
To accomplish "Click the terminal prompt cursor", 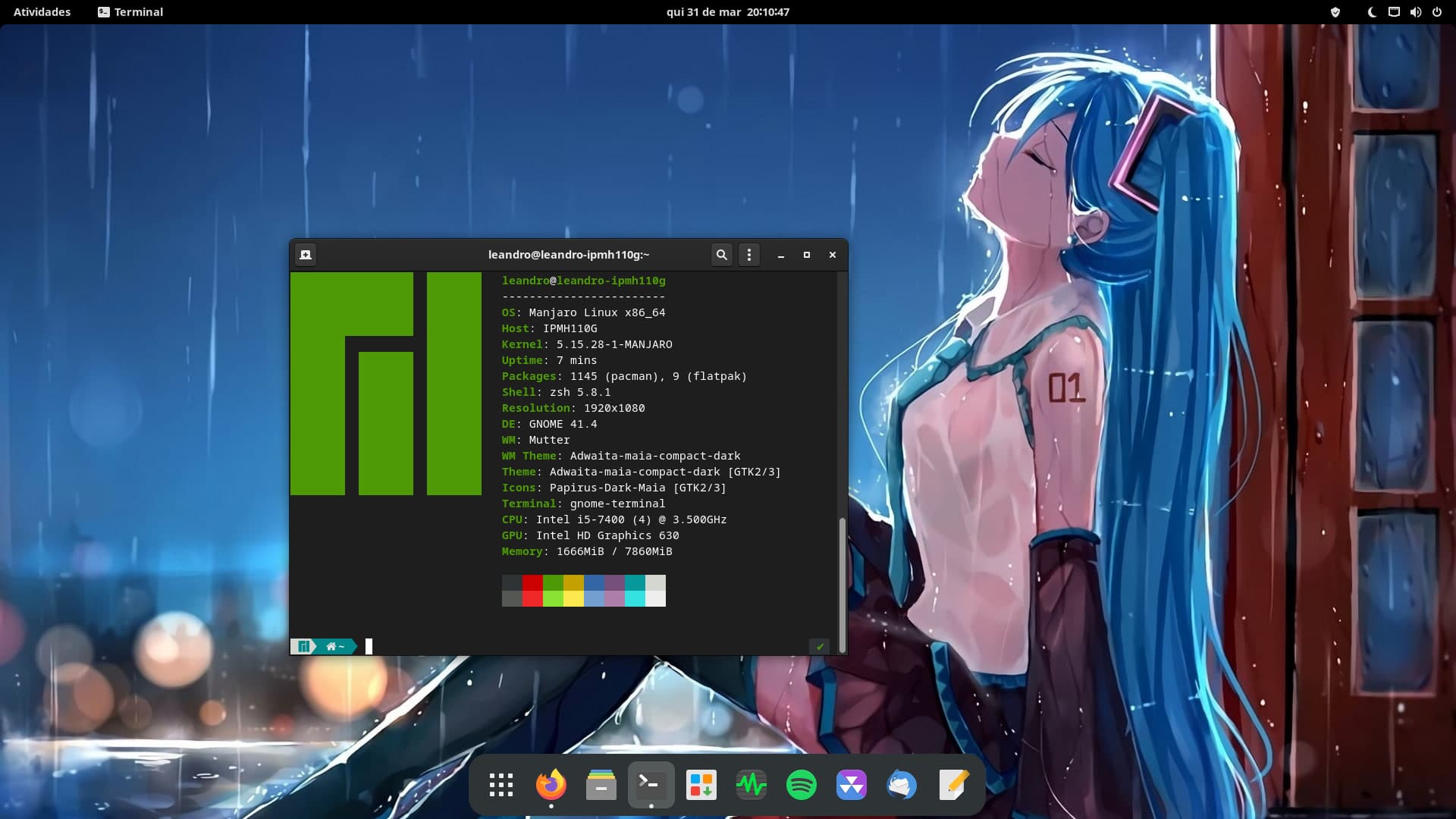I will tap(369, 646).
